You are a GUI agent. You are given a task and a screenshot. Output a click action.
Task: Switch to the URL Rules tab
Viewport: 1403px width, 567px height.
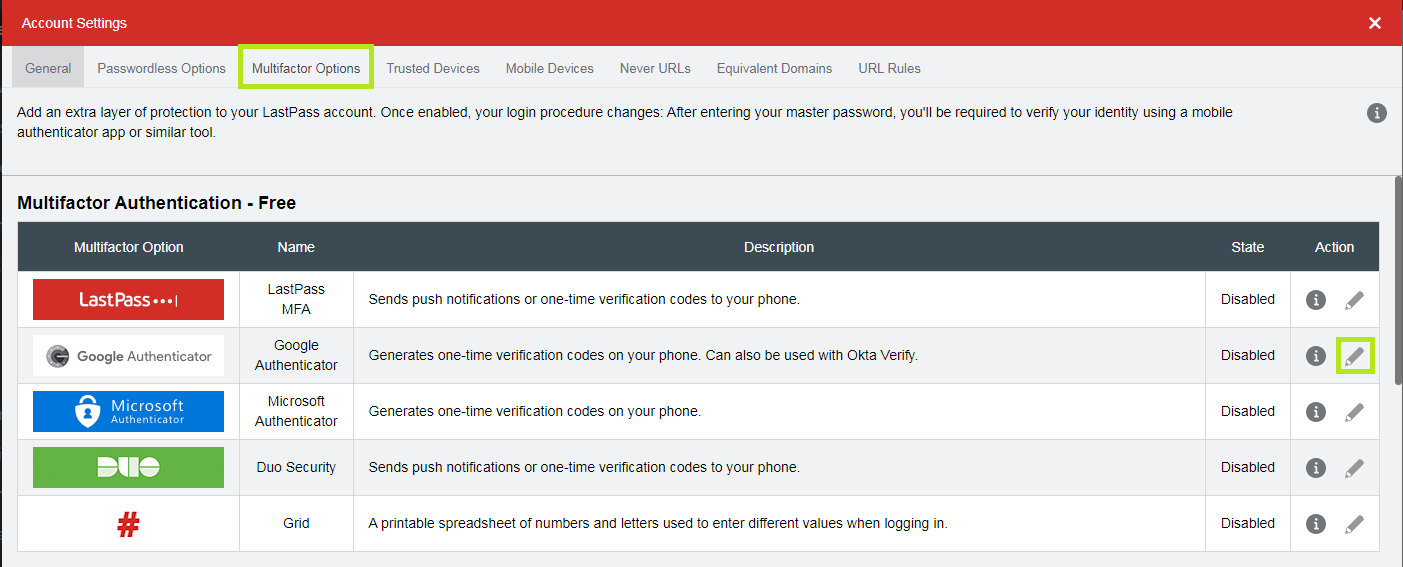pos(889,68)
